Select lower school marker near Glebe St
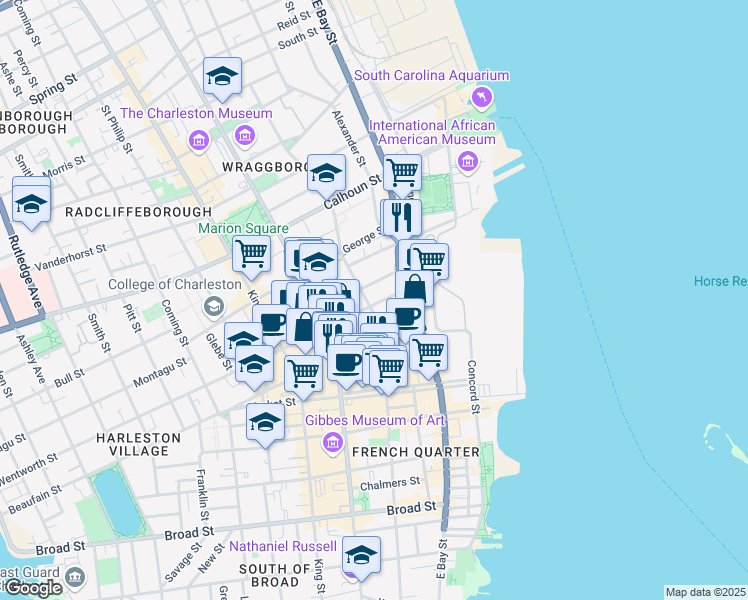 [x=254, y=368]
